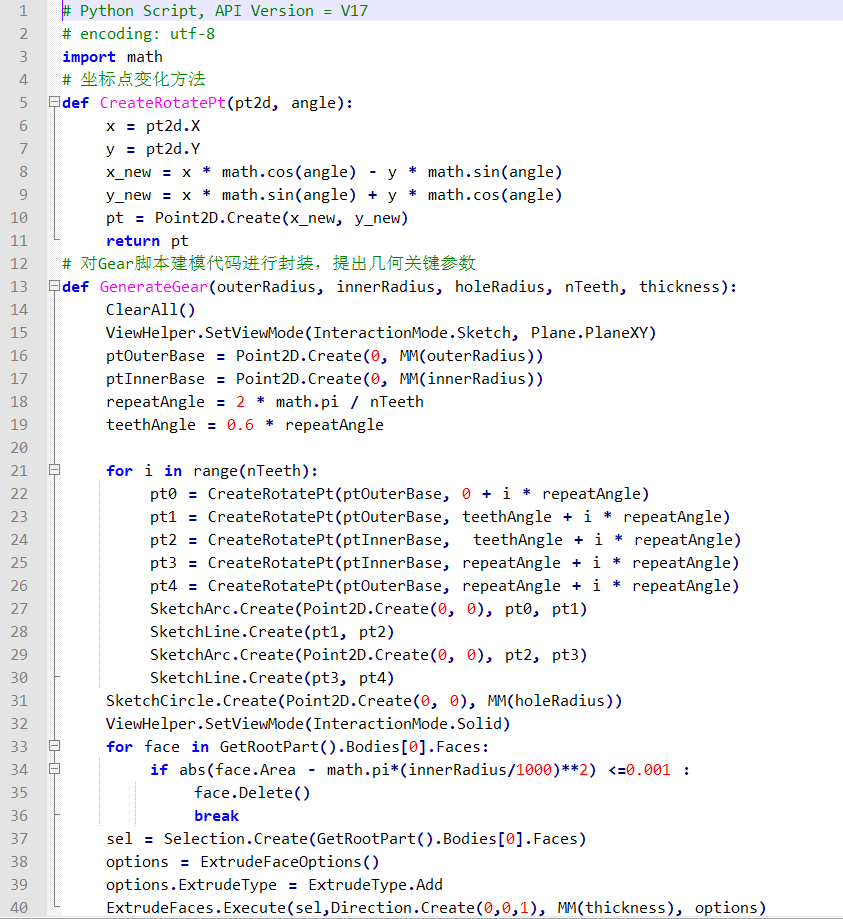843x919 pixels.
Task: Click the 'thickness' parameter on line 13
Action: click(x=679, y=287)
